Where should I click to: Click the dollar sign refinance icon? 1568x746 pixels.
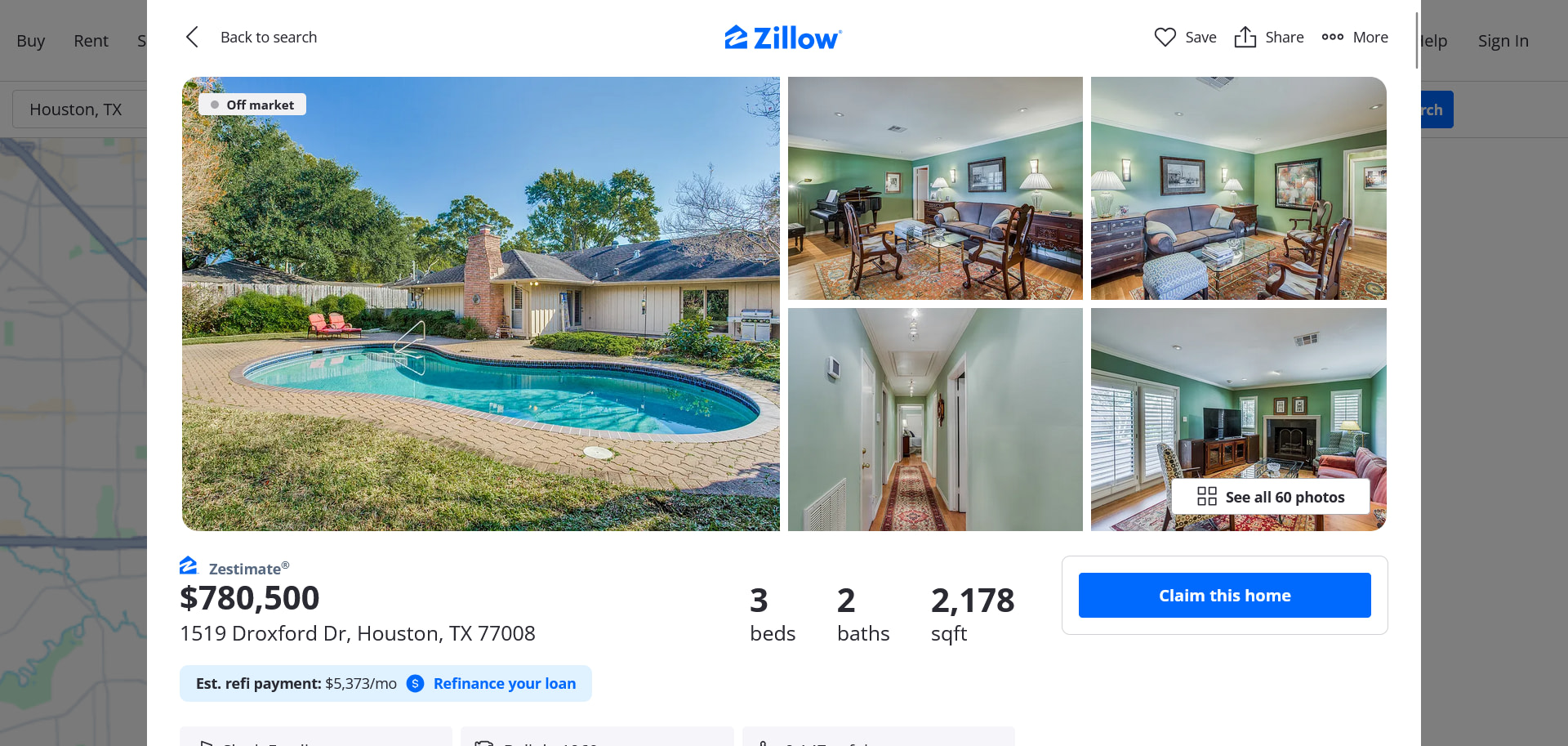click(415, 683)
